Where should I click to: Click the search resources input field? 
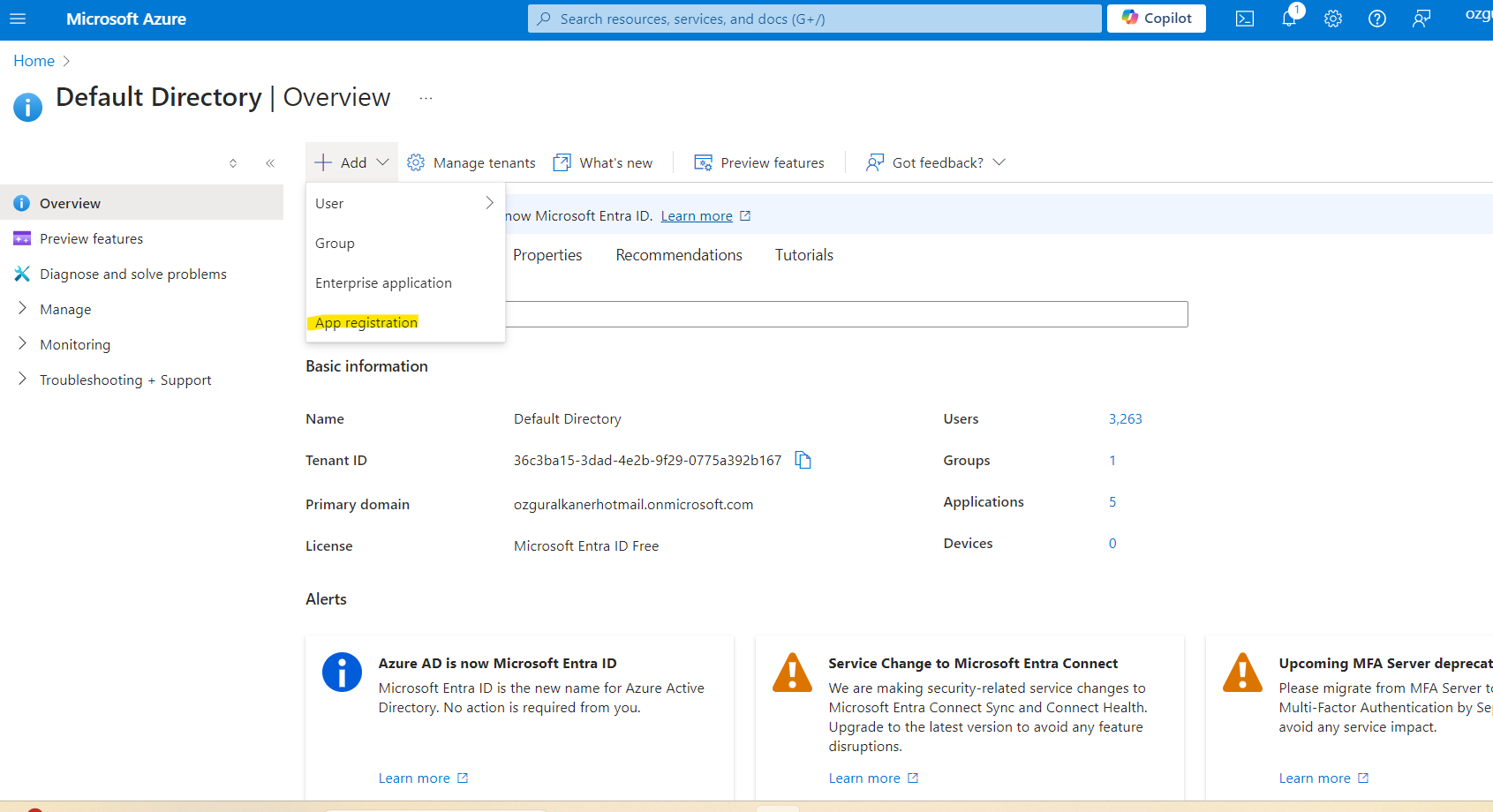coord(814,19)
